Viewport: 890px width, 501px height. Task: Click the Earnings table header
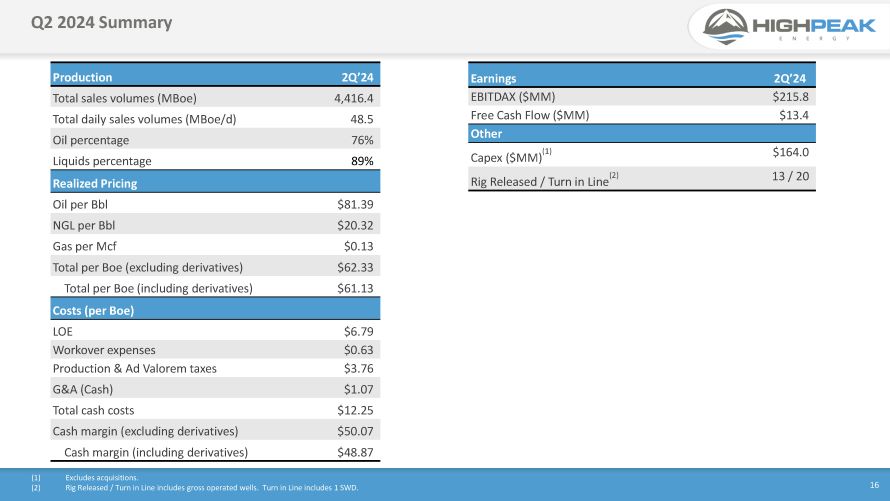click(x=493, y=77)
